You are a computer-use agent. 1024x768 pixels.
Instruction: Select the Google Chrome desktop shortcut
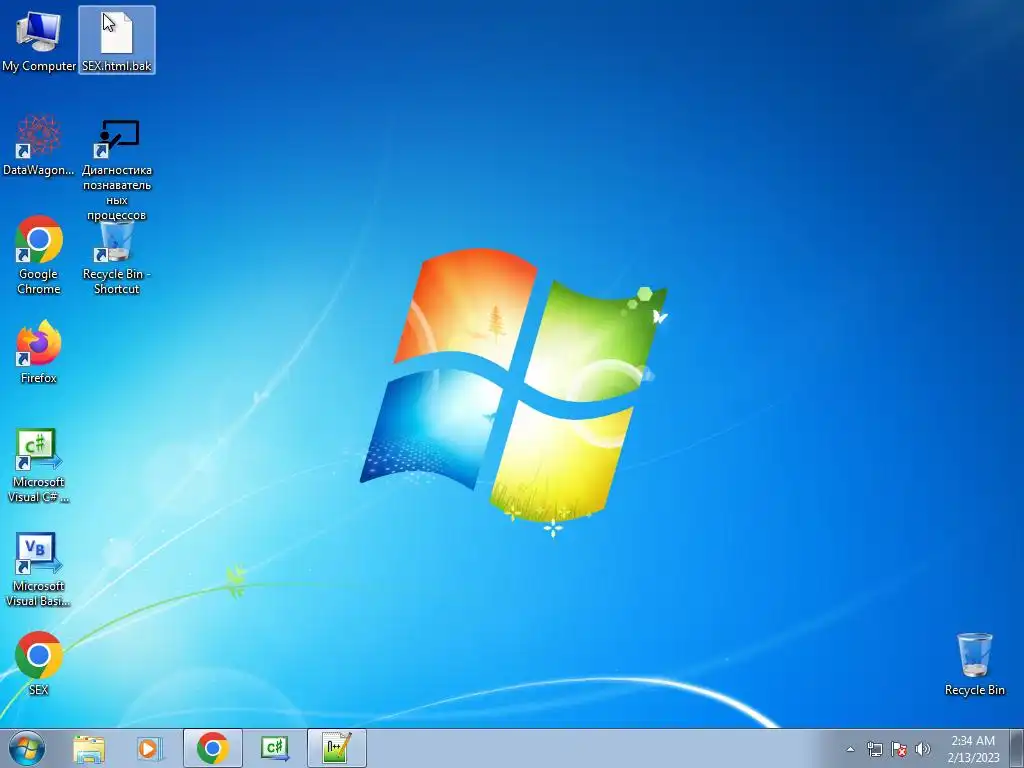[x=39, y=255]
